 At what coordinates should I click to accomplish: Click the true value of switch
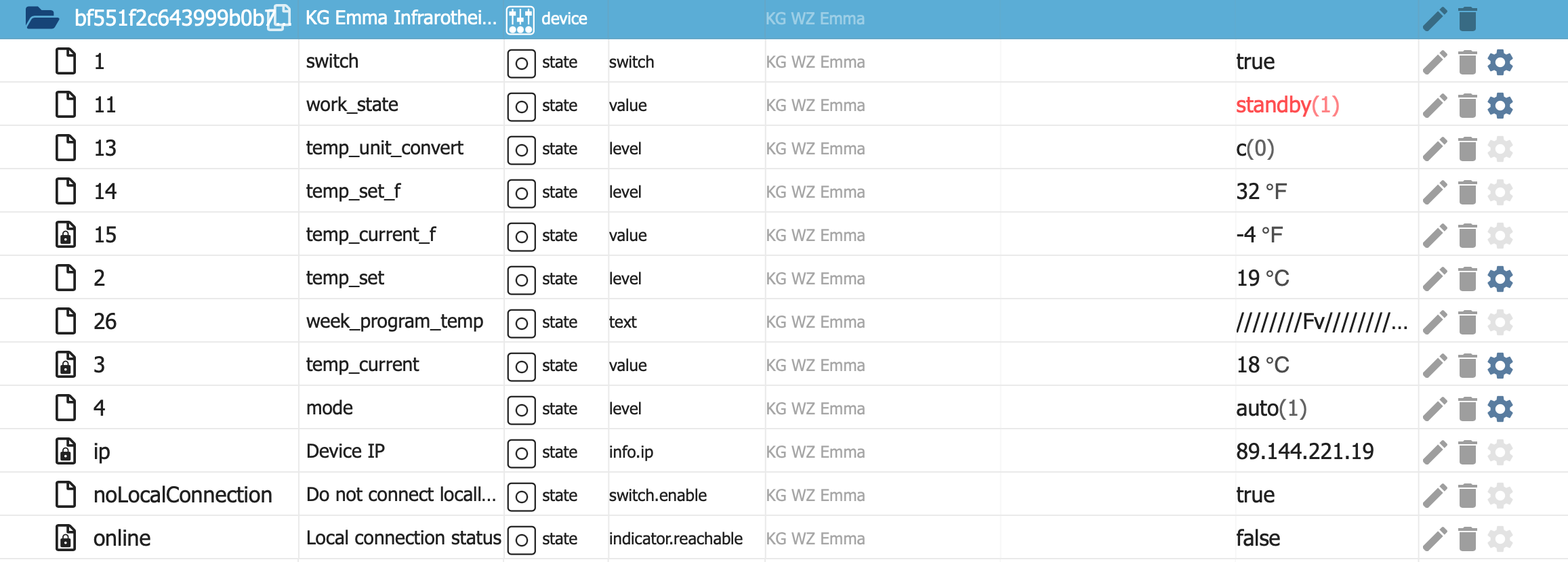[x=1255, y=62]
